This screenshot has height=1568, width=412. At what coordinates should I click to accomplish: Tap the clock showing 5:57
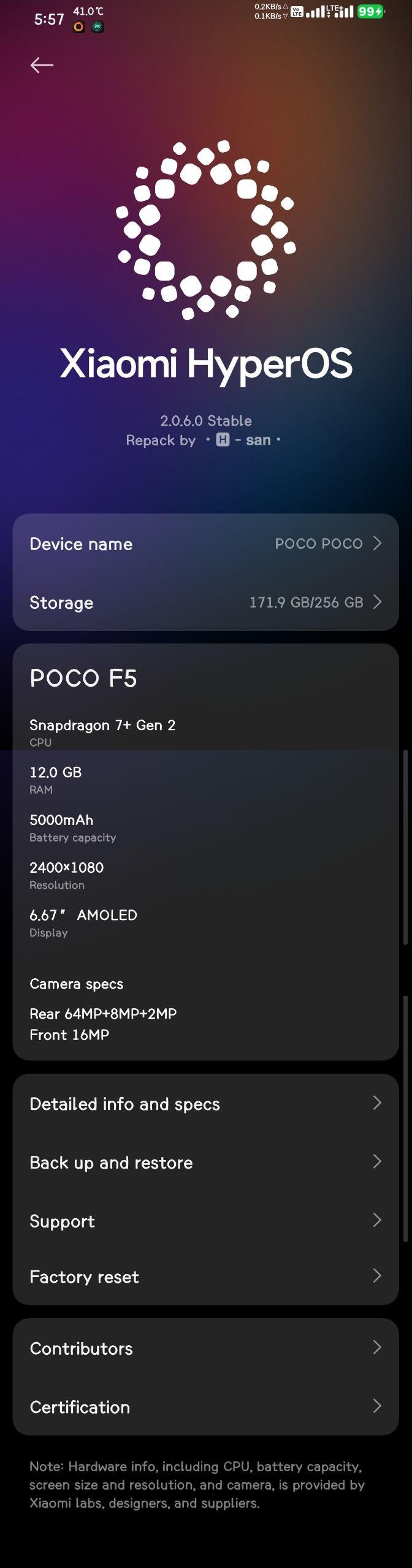(x=49, y=20)
